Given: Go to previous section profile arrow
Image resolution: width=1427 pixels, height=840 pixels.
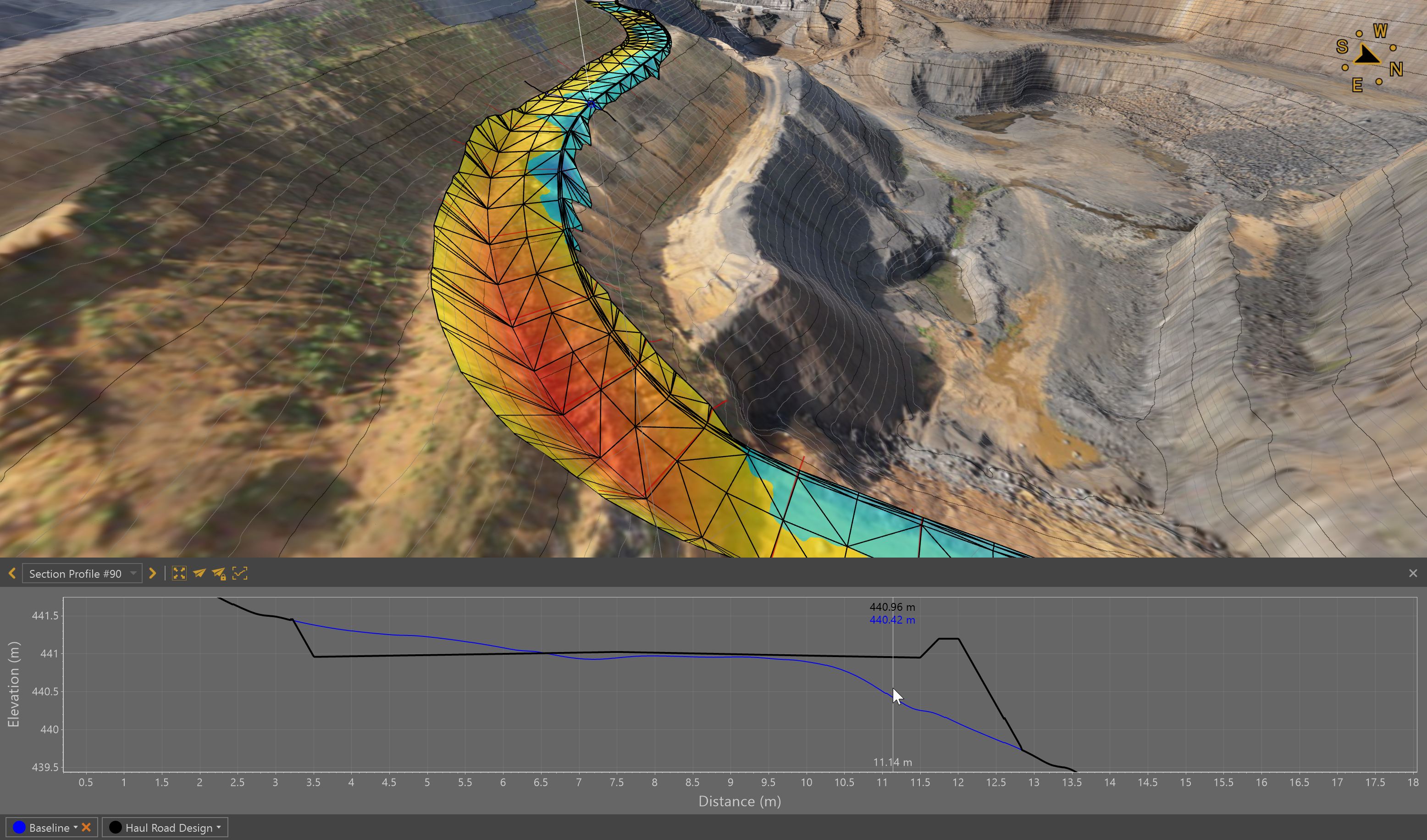Looking at the screenshot, I should coord(12,573).
